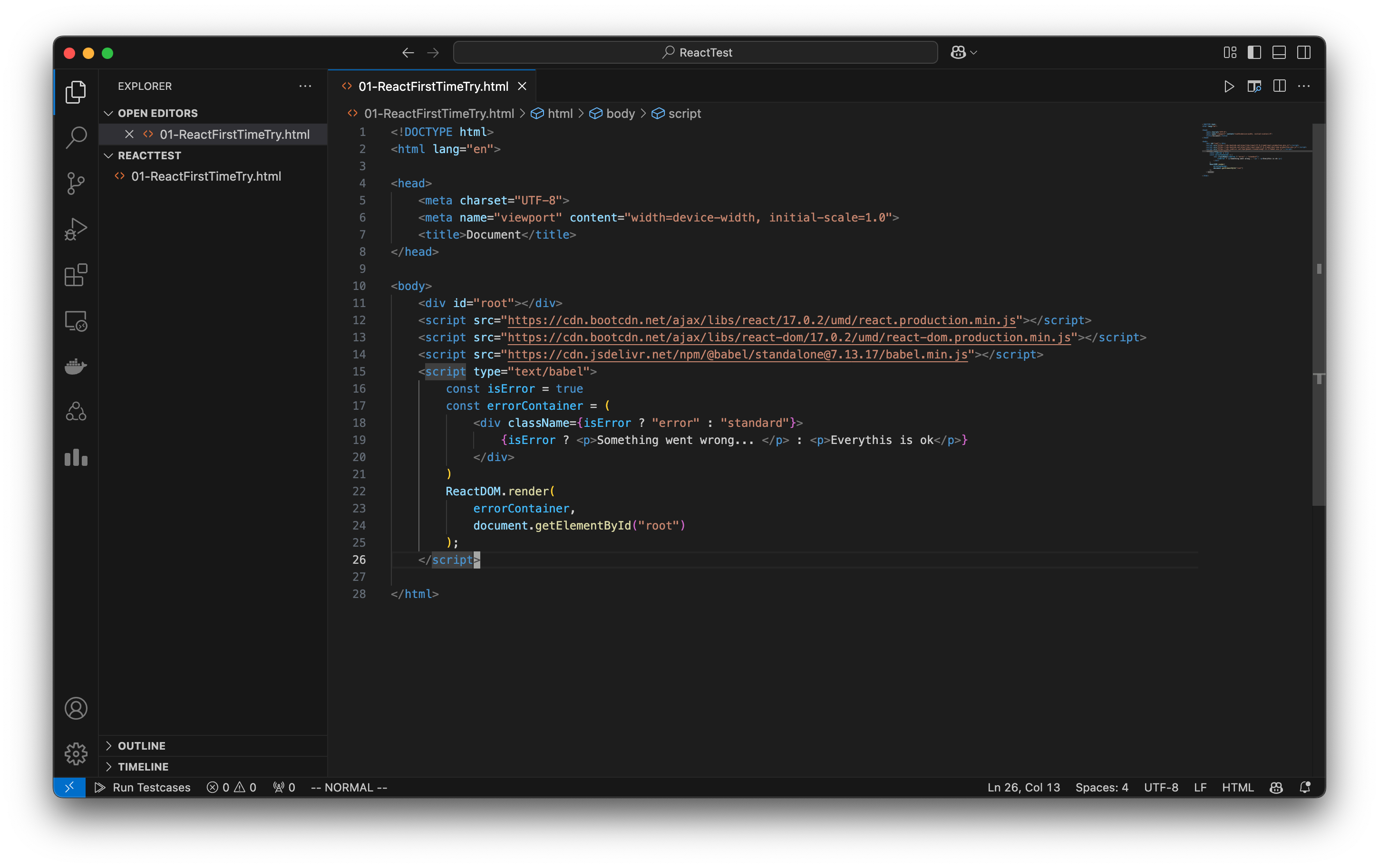Open the Extensions view

(x=76, y=275)
